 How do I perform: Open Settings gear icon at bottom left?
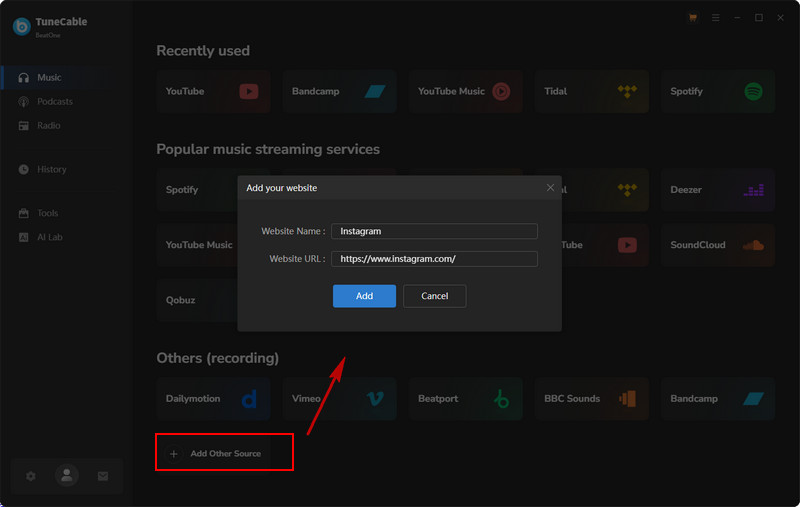pos(31,477)
